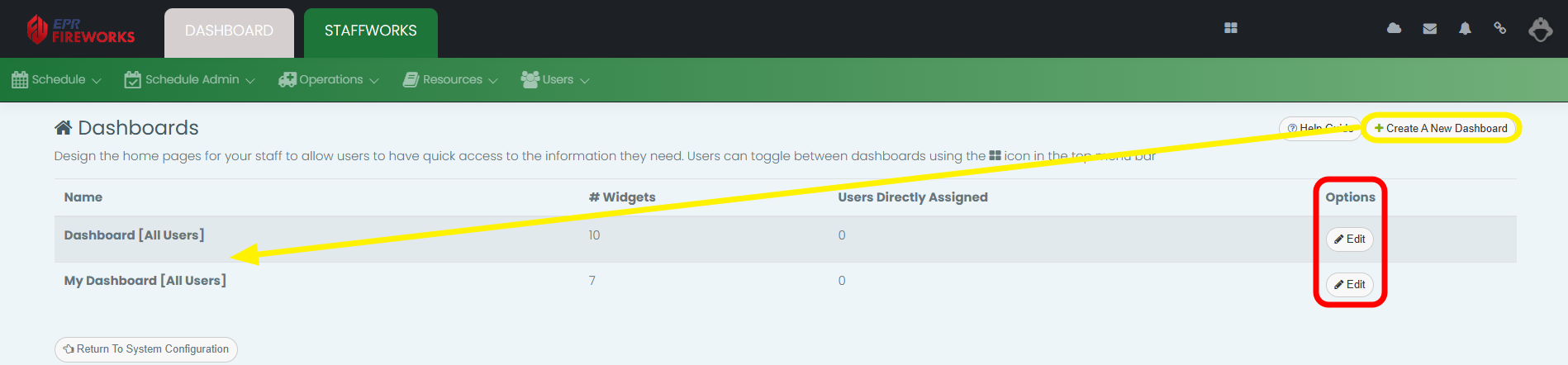This screenshot has height=365, width=1568.
Task: Click the cloud icon in top bar
Action: tap(1394, 28)
